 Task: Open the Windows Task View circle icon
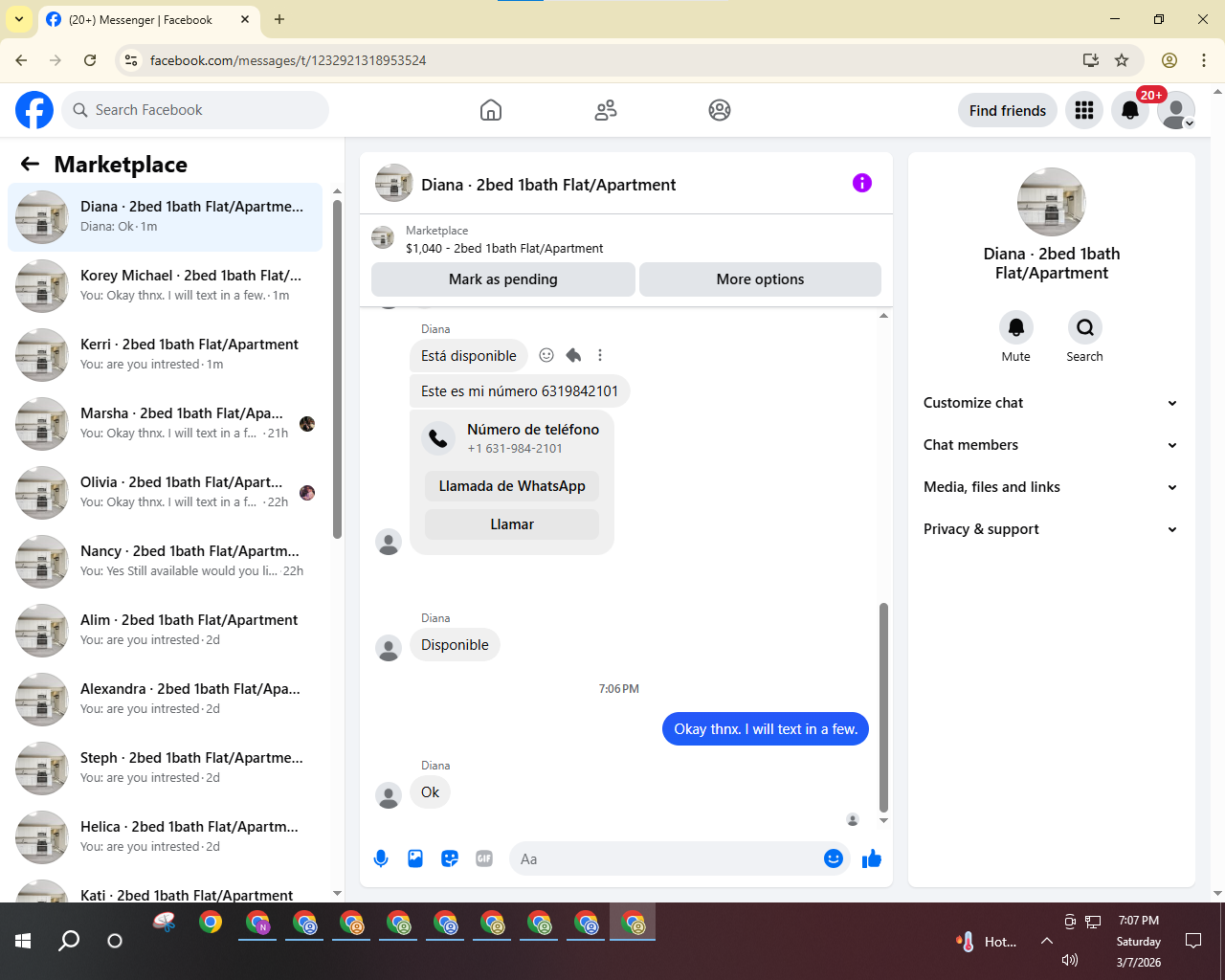click(115, 941)
